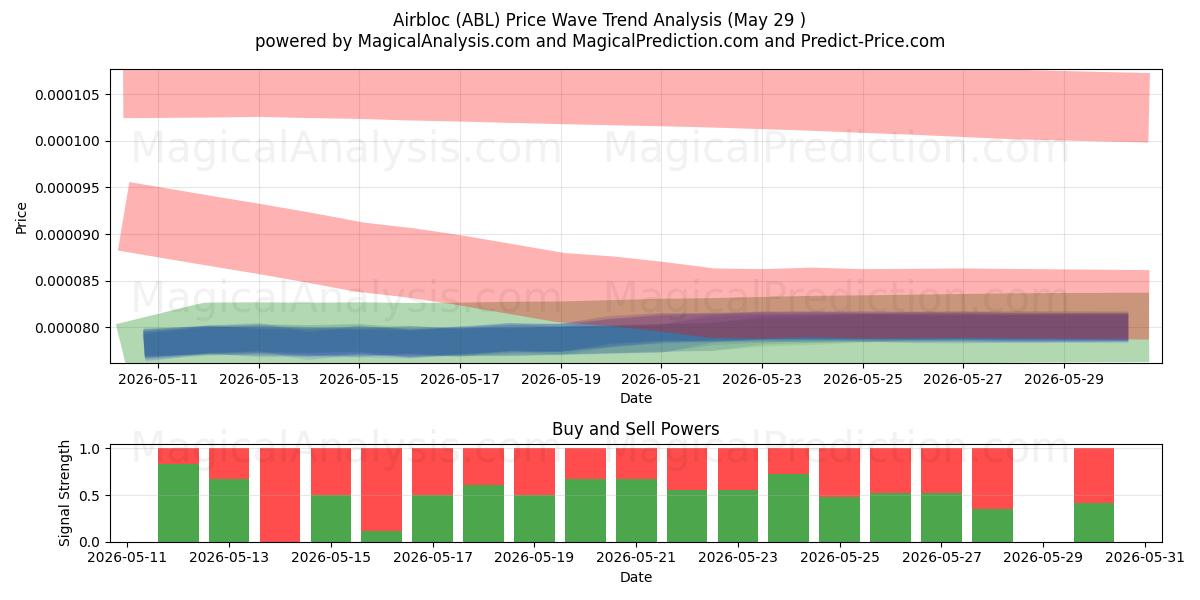Click the tall green bar portion near 2026-05-24
Viewport: 1200px width, 600px height.
pos(788,508)
